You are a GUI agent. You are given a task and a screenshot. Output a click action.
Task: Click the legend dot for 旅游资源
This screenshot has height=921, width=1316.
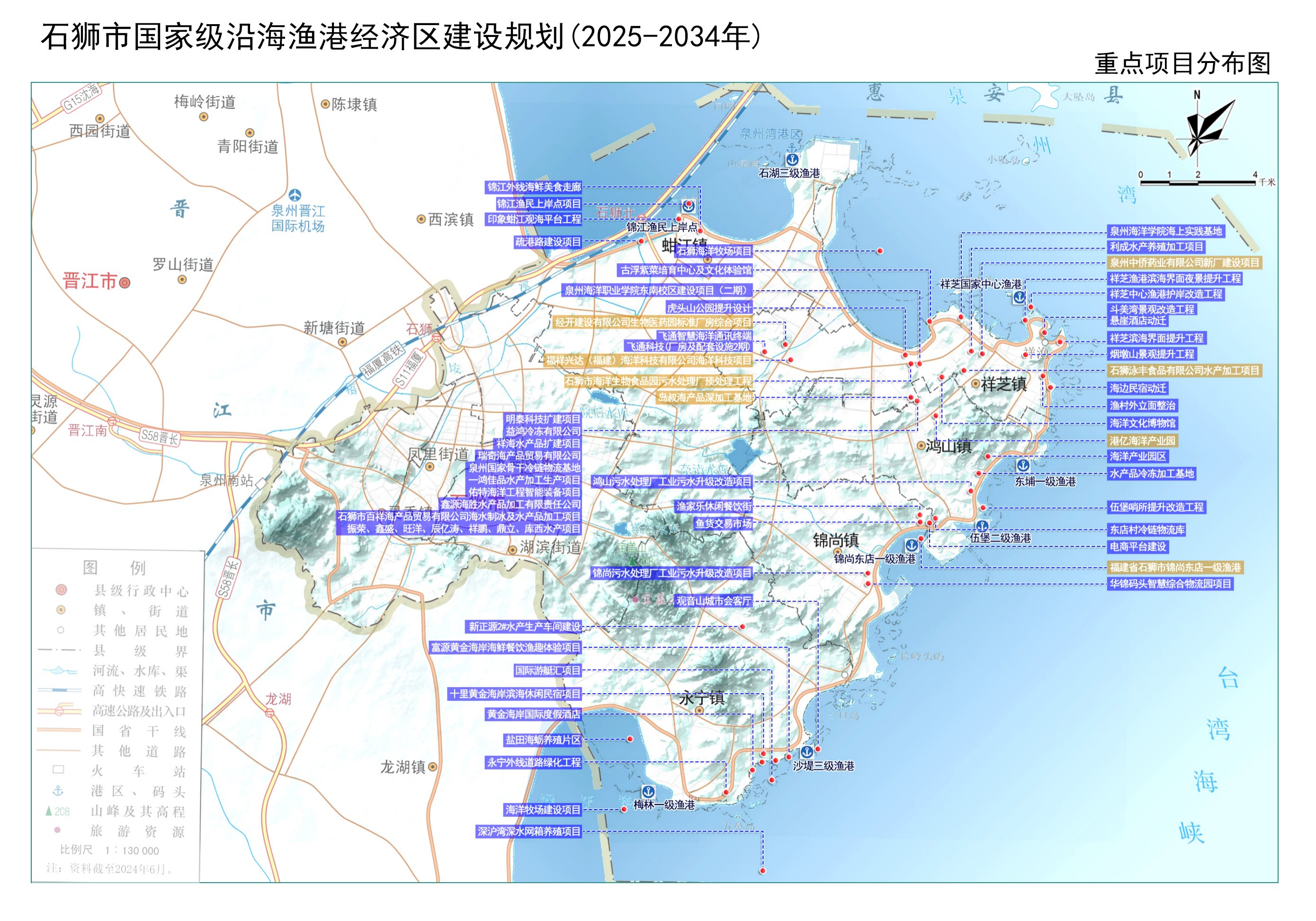pyautogui.click(x=57, y=831)
